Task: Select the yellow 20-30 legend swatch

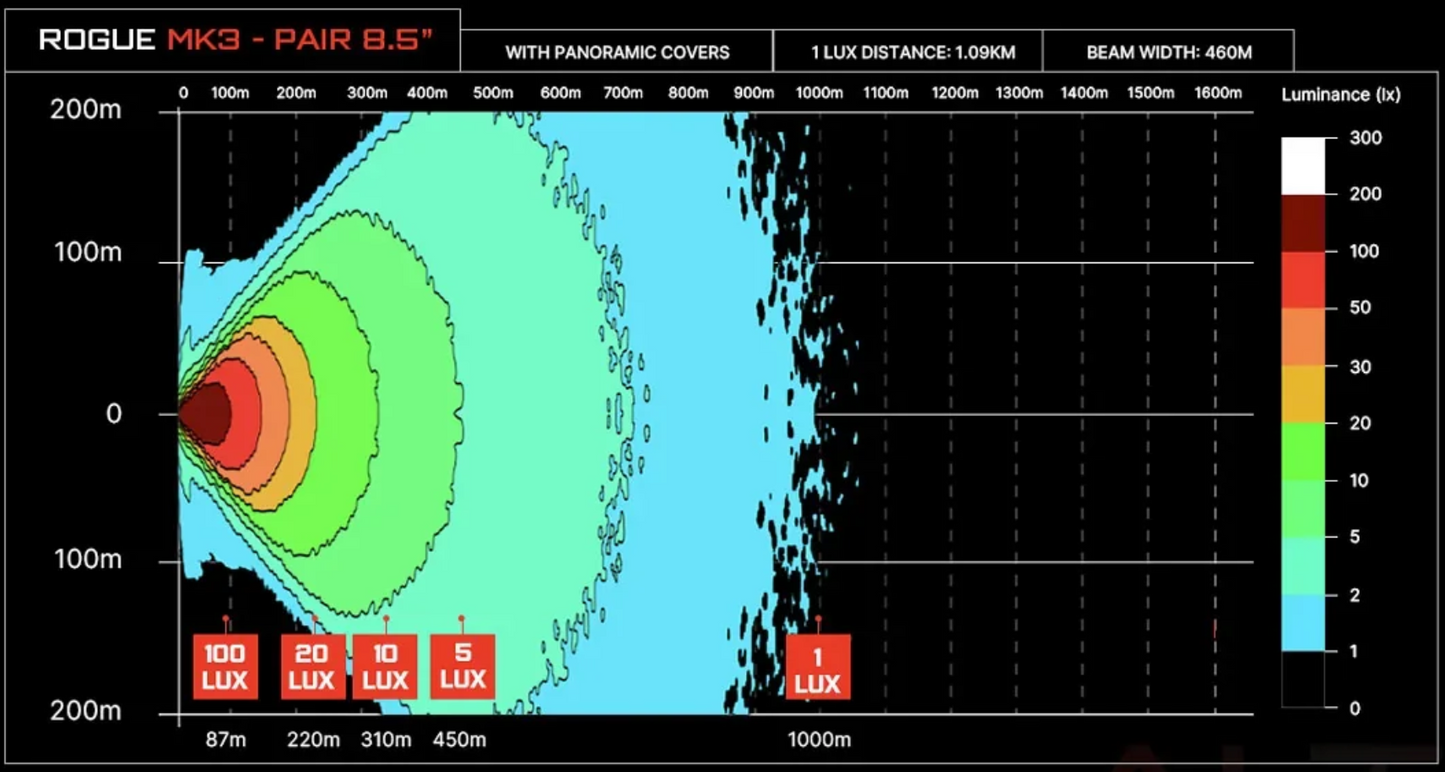Action: pyautogui.click(x=1303, y=394)
